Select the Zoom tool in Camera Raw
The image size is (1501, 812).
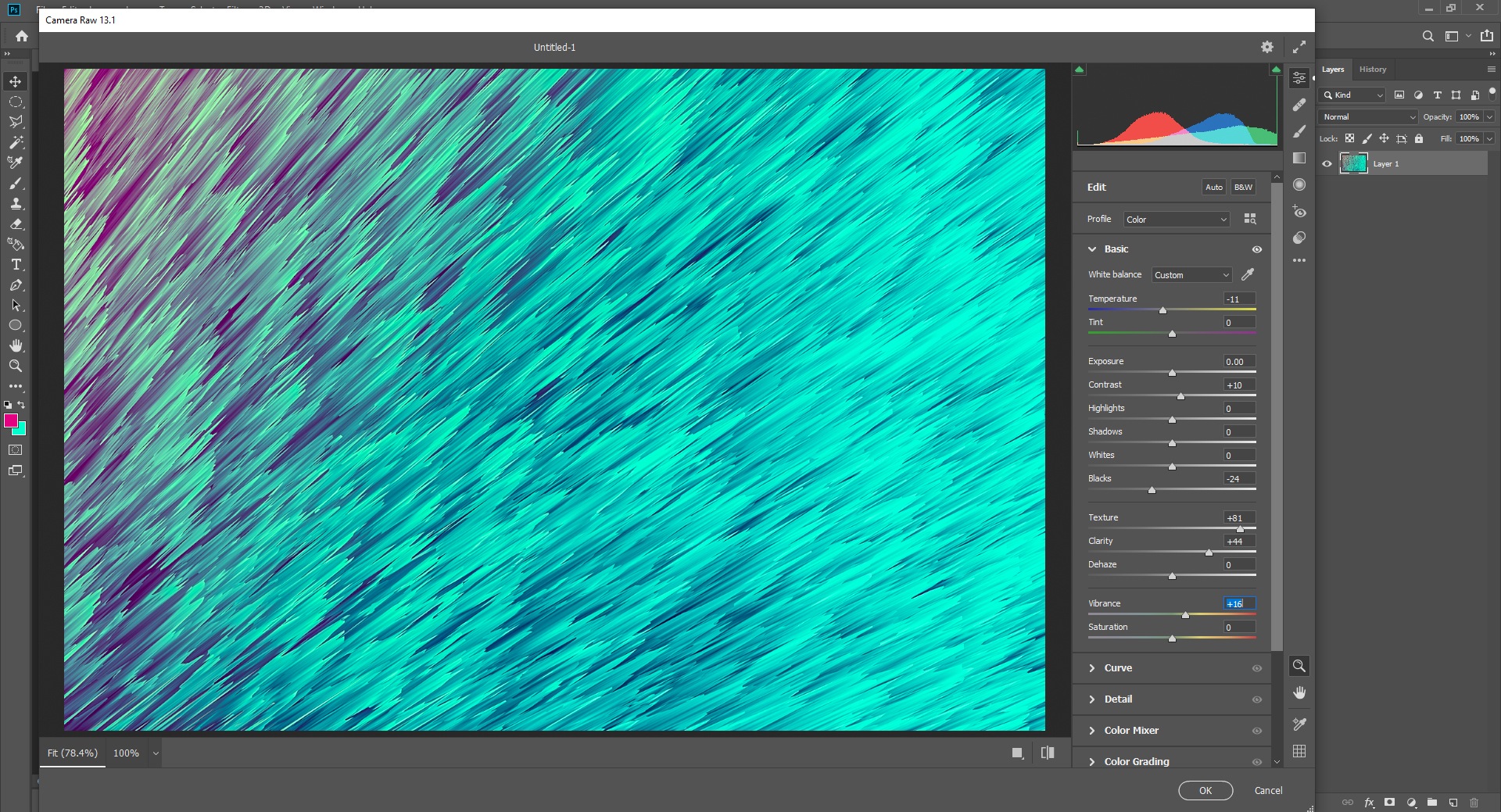click(1299, 666)
